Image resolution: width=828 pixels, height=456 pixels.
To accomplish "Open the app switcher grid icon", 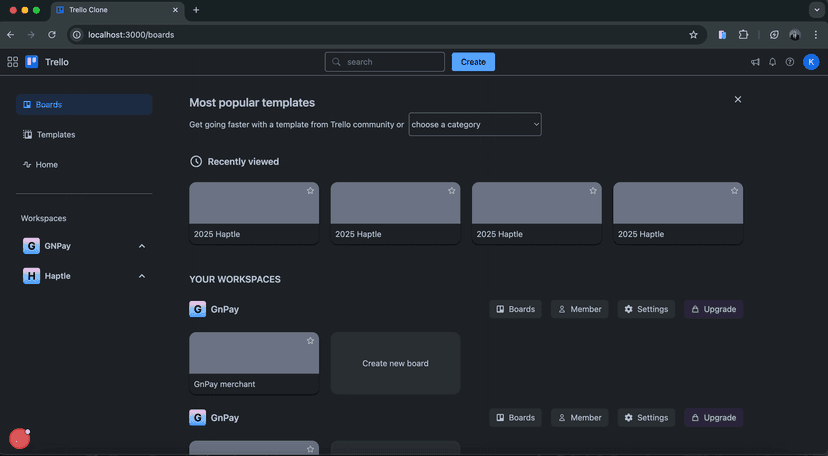I will pyautogui.click(x=13, y=62).
